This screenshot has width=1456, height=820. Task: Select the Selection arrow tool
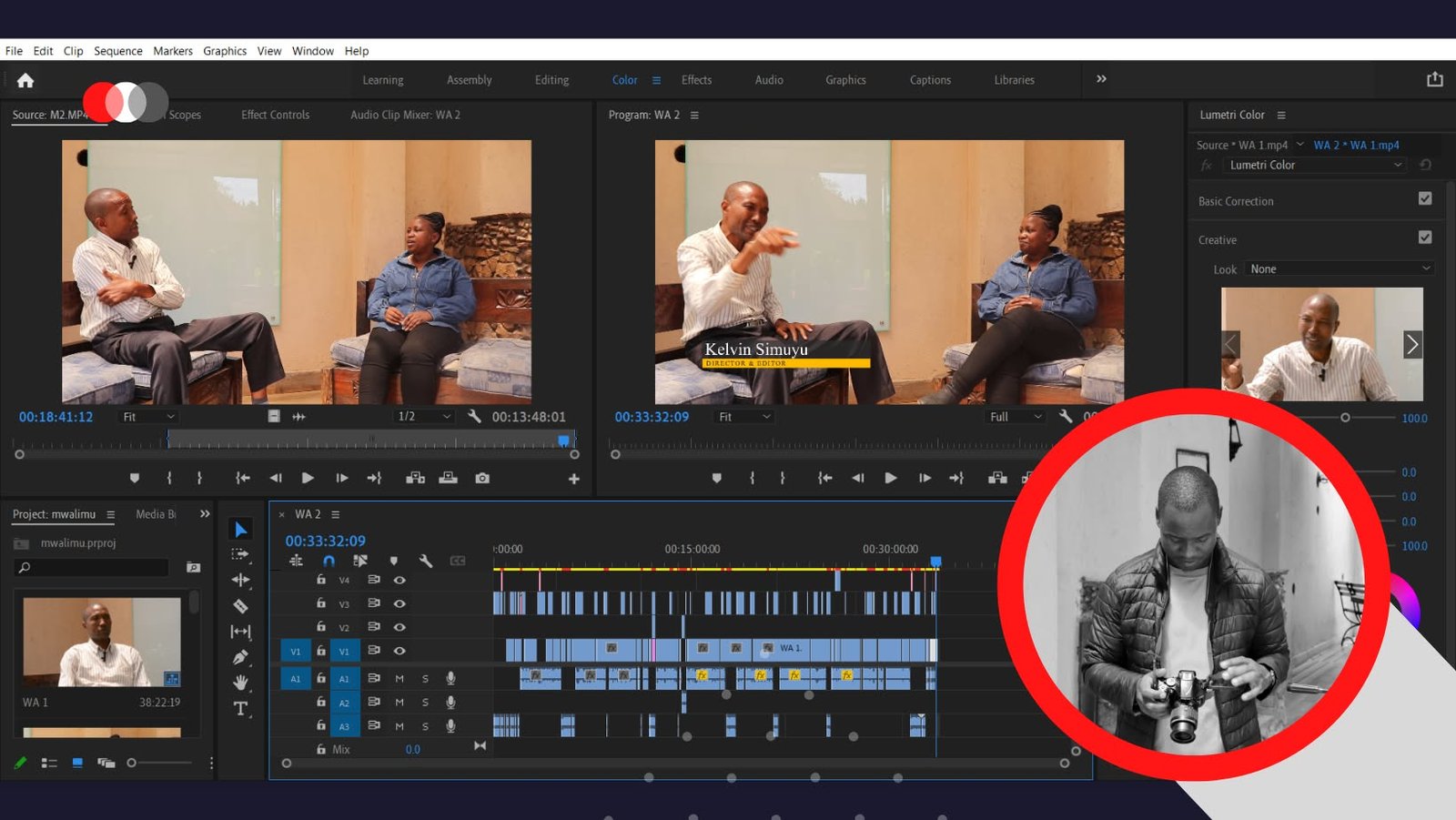[x=240, y=530]
